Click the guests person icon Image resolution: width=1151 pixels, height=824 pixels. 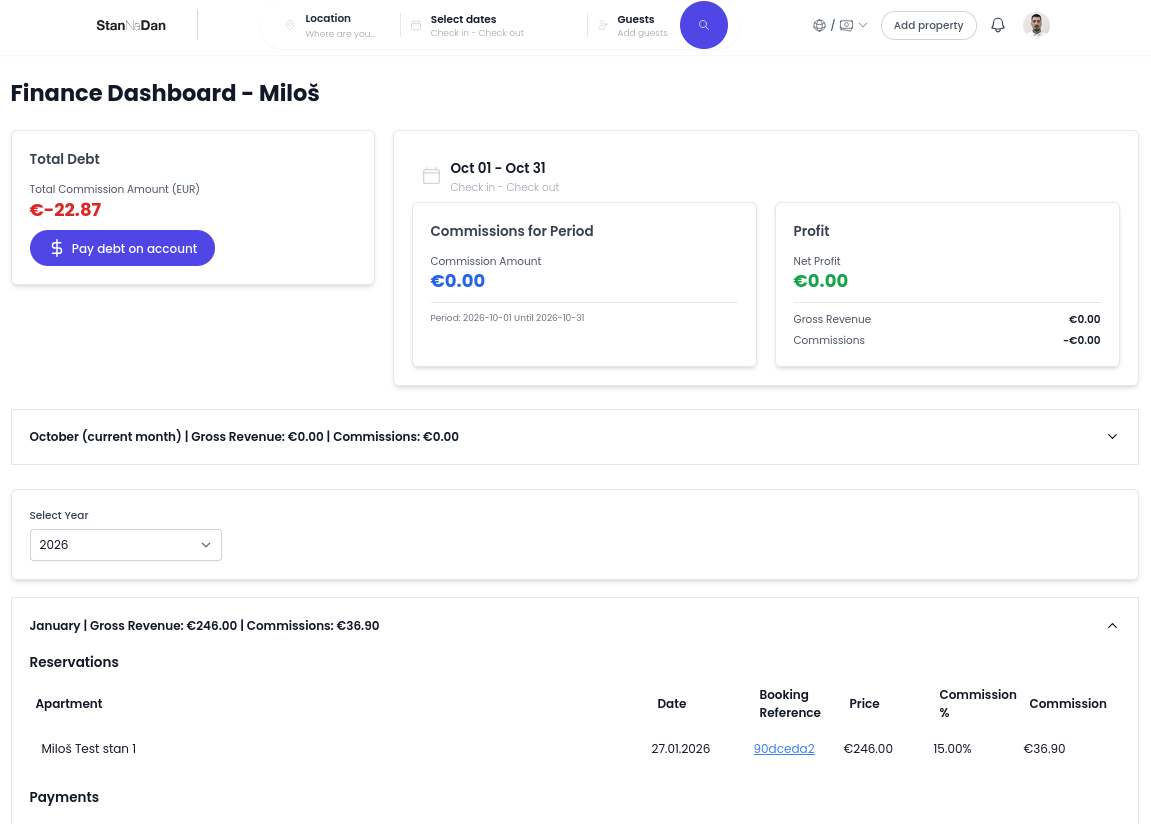point(603,25)
